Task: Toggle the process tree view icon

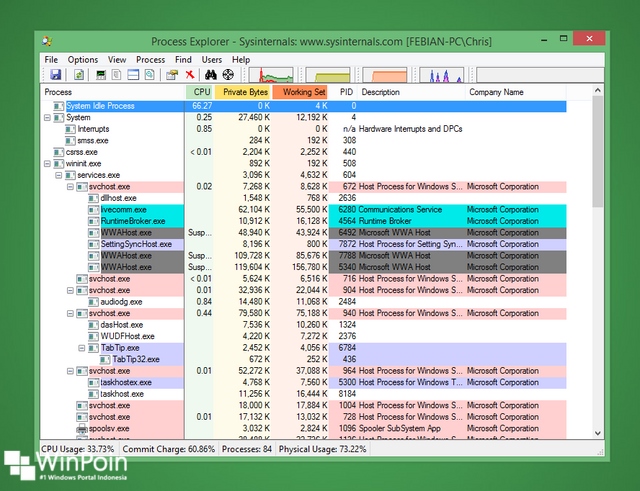Action: [x=117, y=75]
